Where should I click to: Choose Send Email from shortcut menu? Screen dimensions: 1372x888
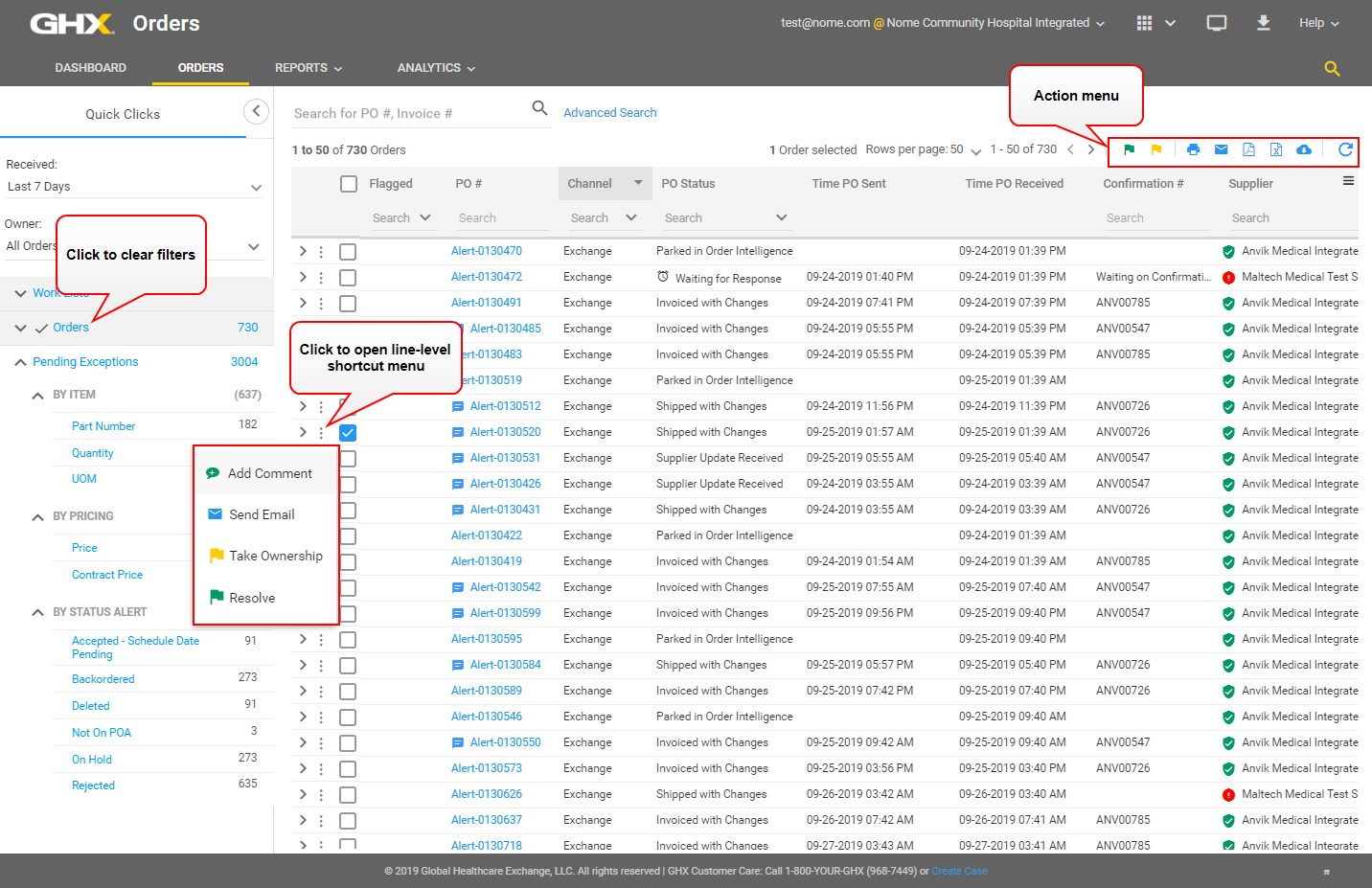point(266,514)
